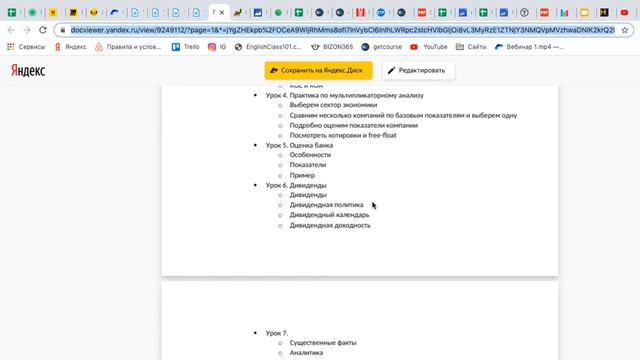
Task: Open the colorful bar chart tab
Action: 564,13
